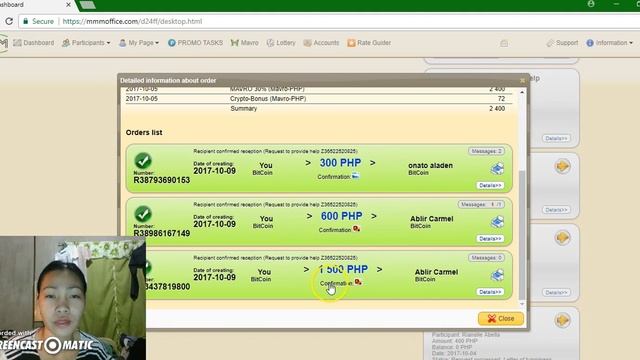Image resolution: width=640 pixels, height=360 pixels.
Task: Click the dialog scrollbar down arrow
Action: (x=522, y=304)
